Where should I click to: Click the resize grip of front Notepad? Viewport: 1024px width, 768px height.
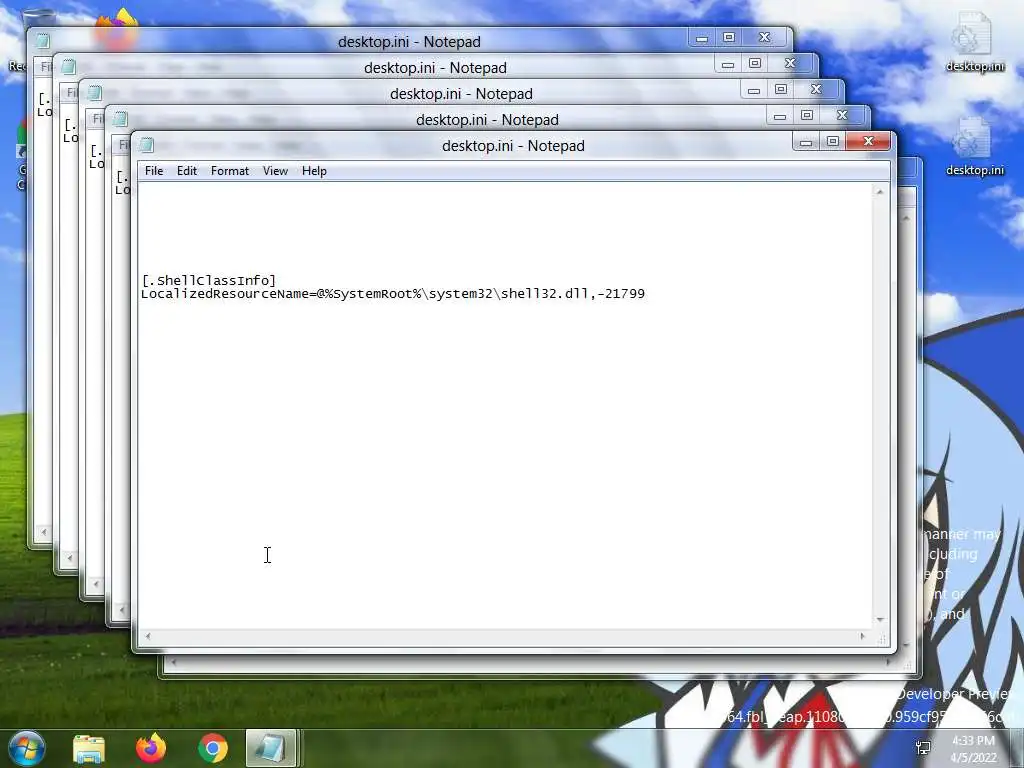pyautogui.click(x=882, y=639)
